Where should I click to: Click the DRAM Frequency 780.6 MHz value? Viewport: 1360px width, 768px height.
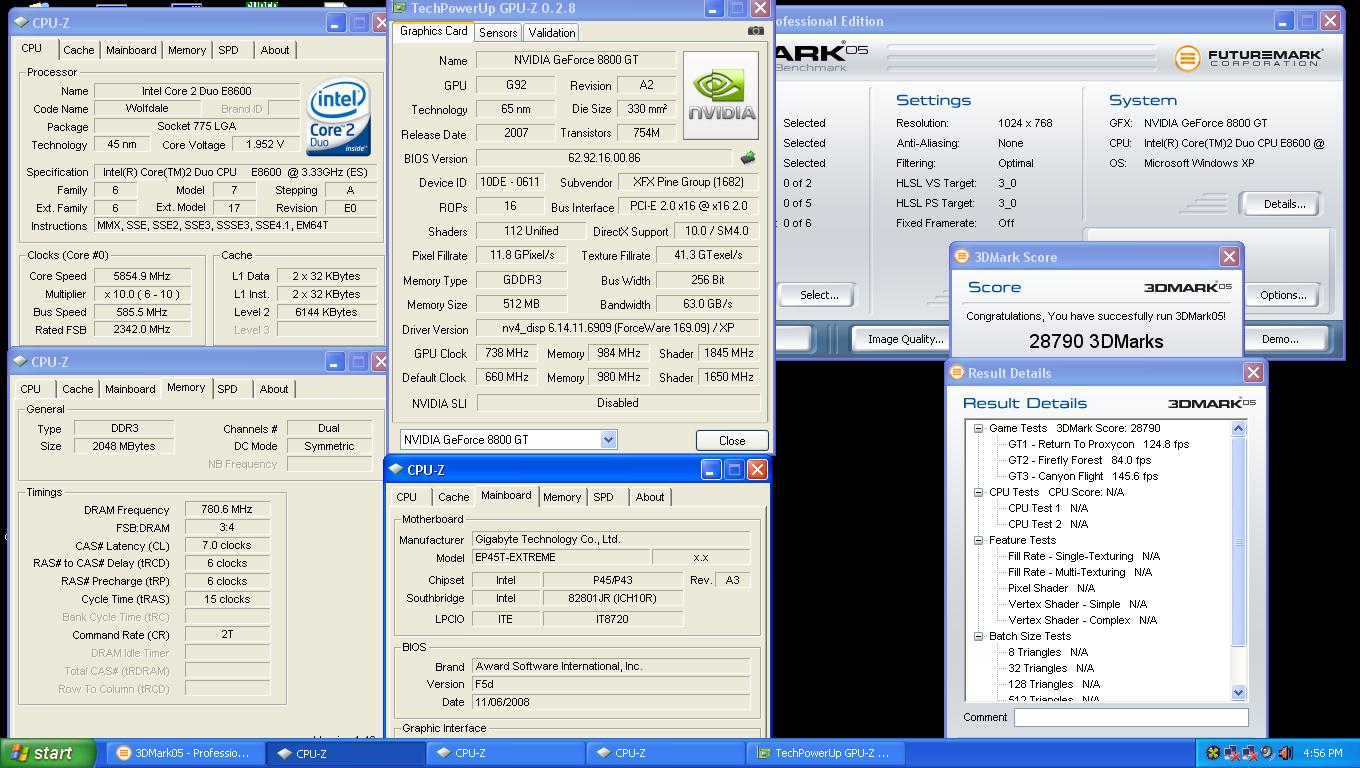coord(227,509)
